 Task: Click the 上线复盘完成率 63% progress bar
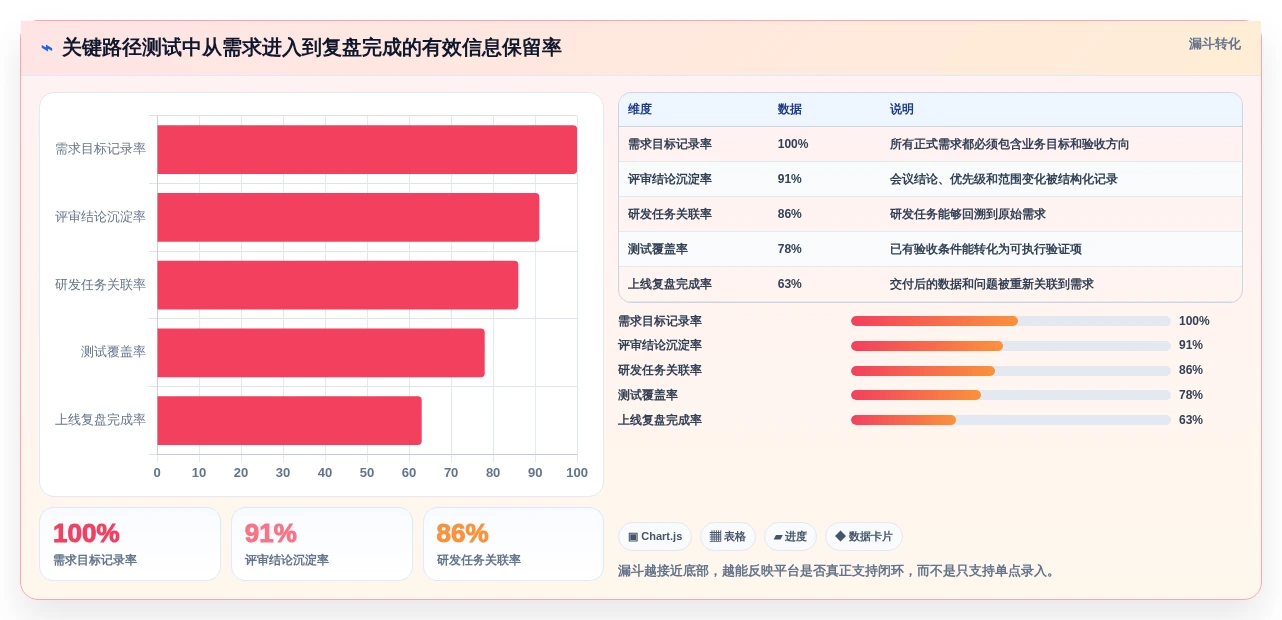1011,420
